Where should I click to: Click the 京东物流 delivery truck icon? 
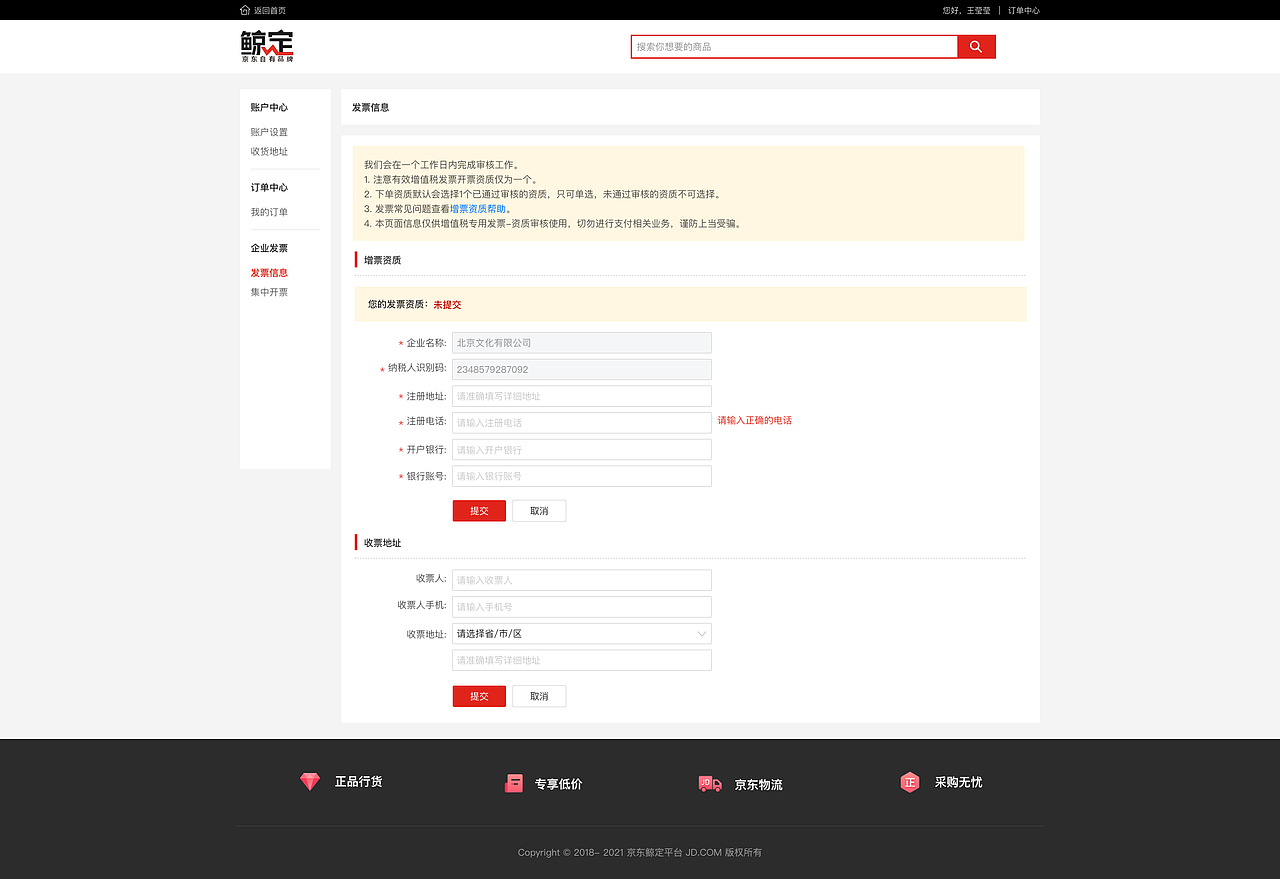point(709,784)
